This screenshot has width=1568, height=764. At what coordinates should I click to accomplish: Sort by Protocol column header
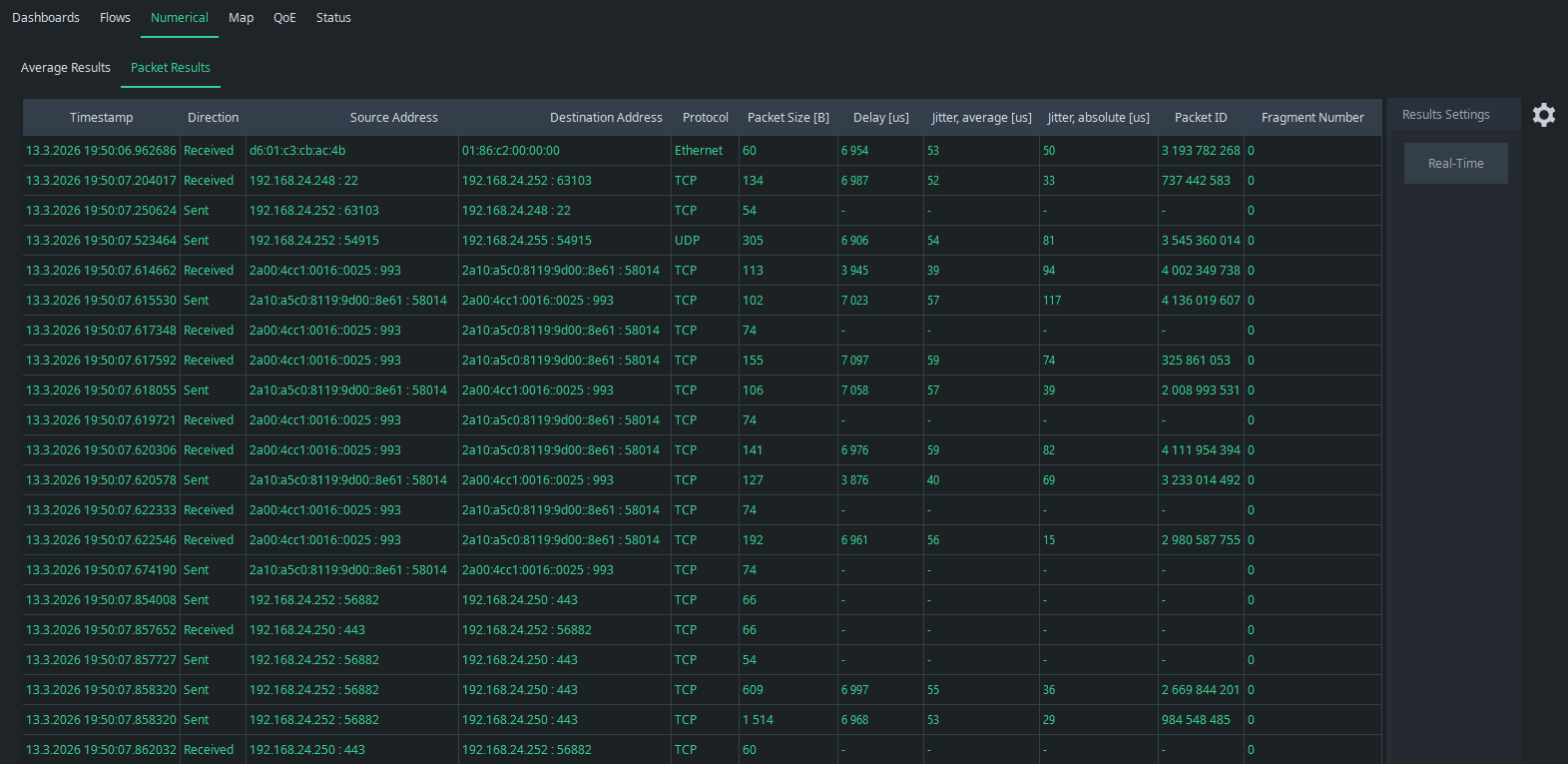pos(705,118)
